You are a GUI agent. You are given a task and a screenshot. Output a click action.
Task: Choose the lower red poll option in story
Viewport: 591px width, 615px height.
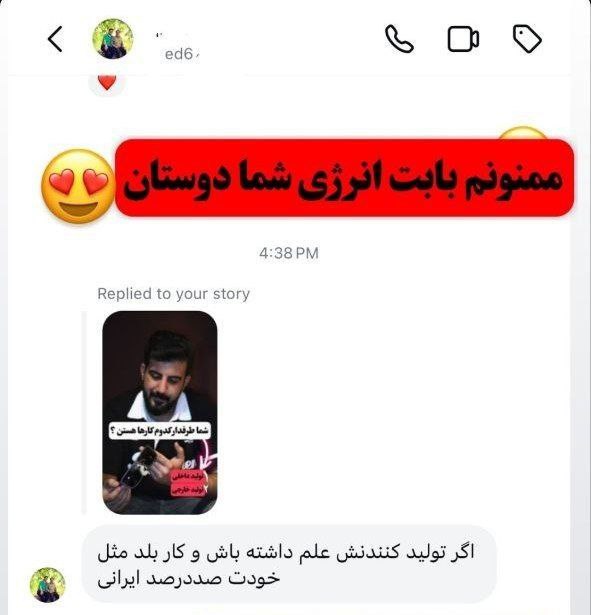(188, 490)
